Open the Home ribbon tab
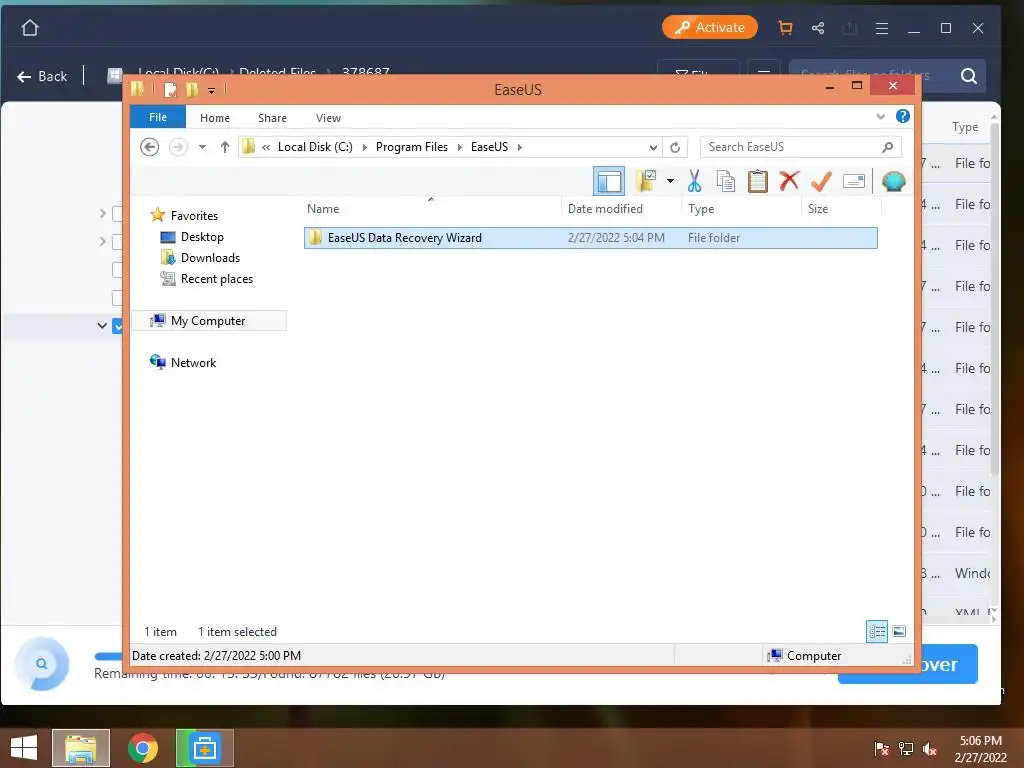 click(215, 118)
